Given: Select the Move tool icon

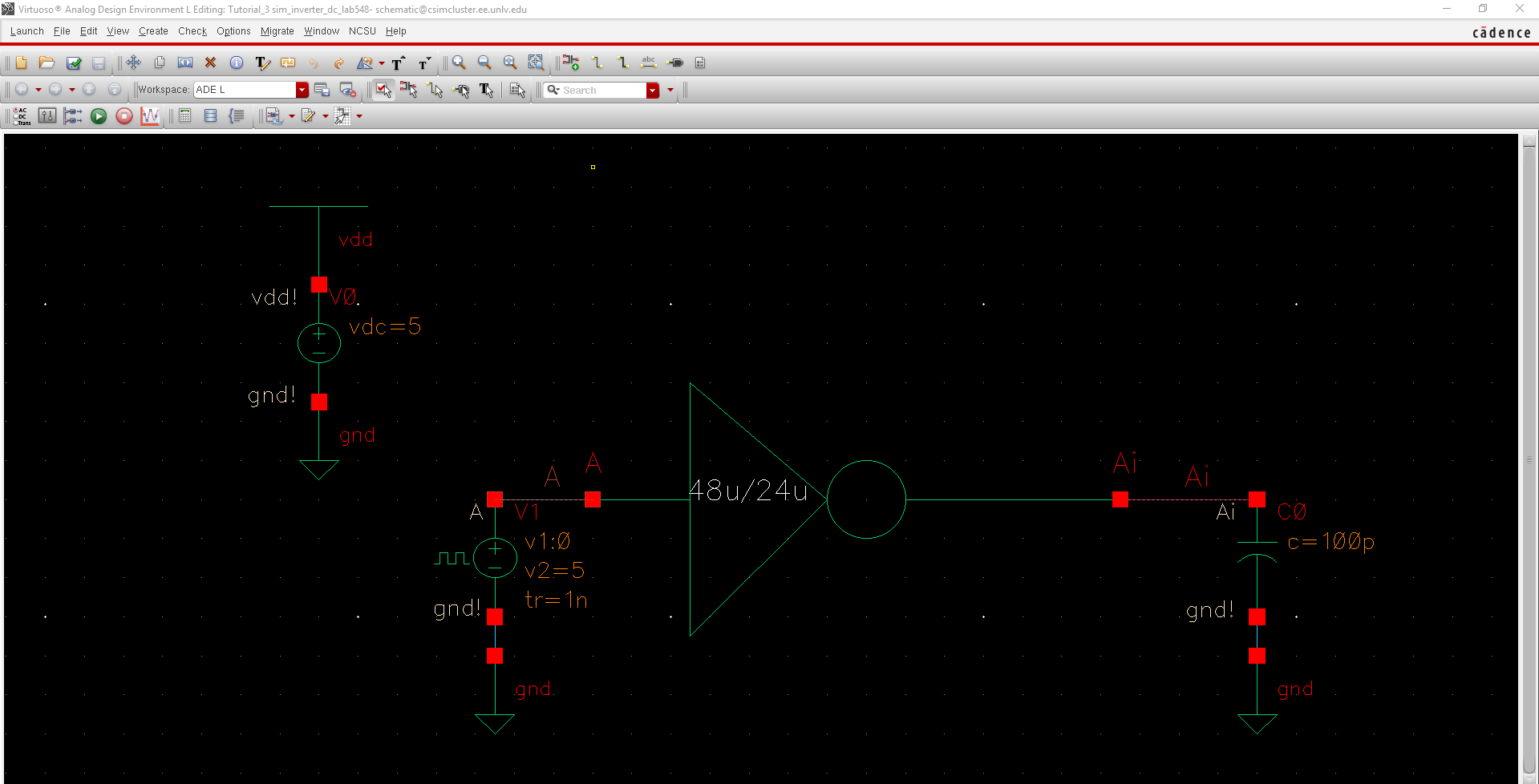Looking at the screenshot, I should pyautogui.click(x=133, y=63).
